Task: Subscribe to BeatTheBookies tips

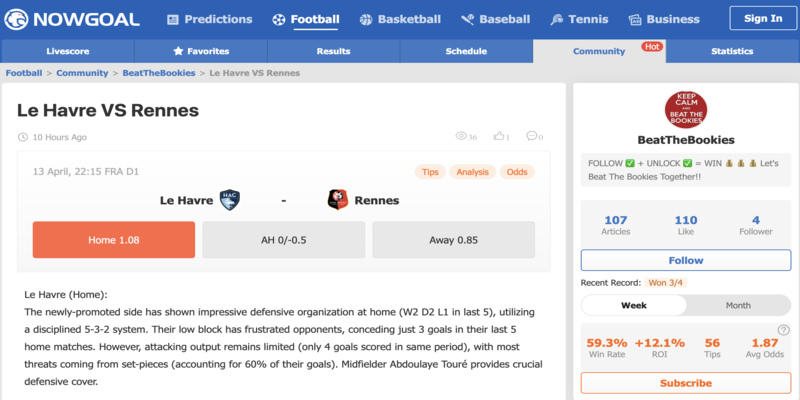Action: (x=686, y=383)
